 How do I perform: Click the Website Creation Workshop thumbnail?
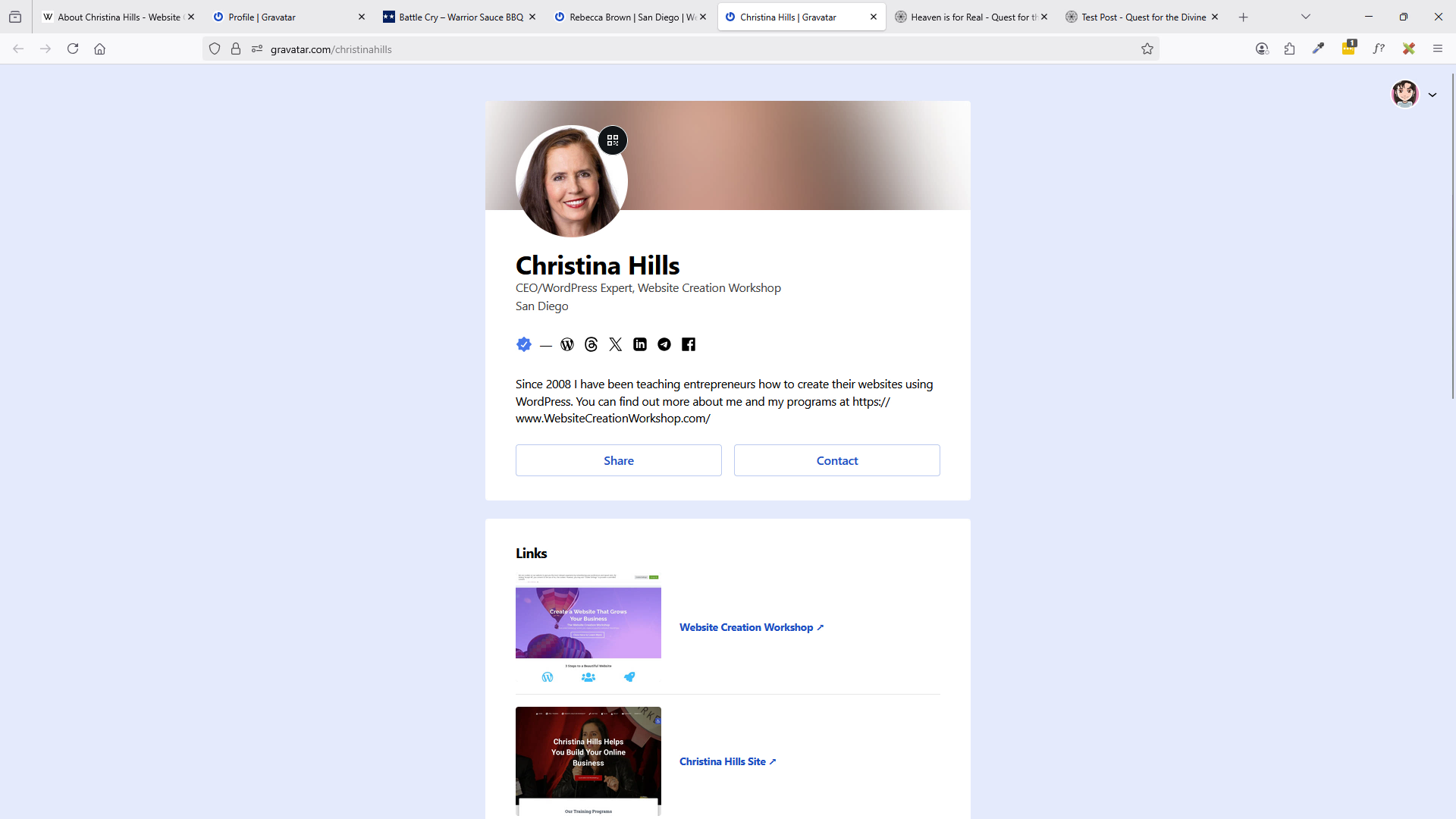tap(588, 627)
